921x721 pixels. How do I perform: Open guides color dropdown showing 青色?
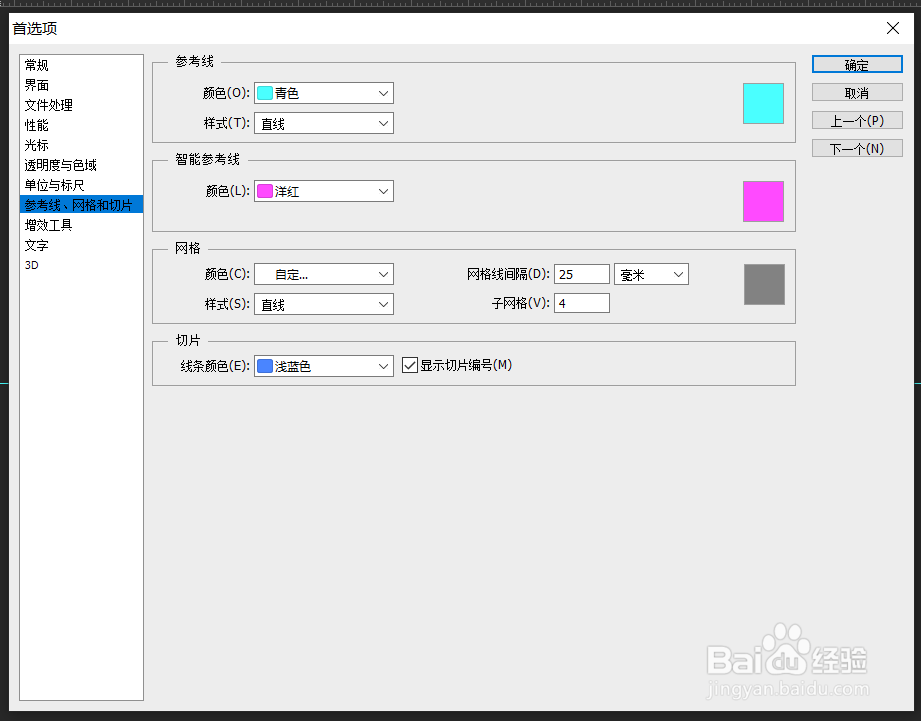tap(324, 93)
